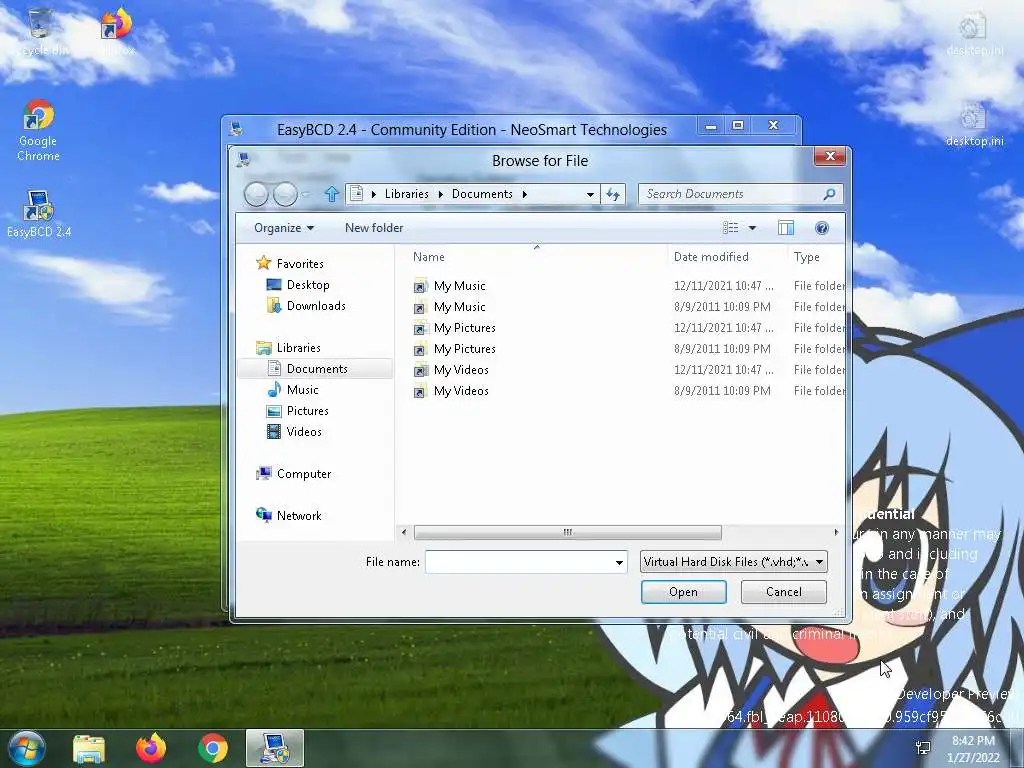1024x768 pixels.
Task: Click Documents in the address bar
Action: pos(482,194)
